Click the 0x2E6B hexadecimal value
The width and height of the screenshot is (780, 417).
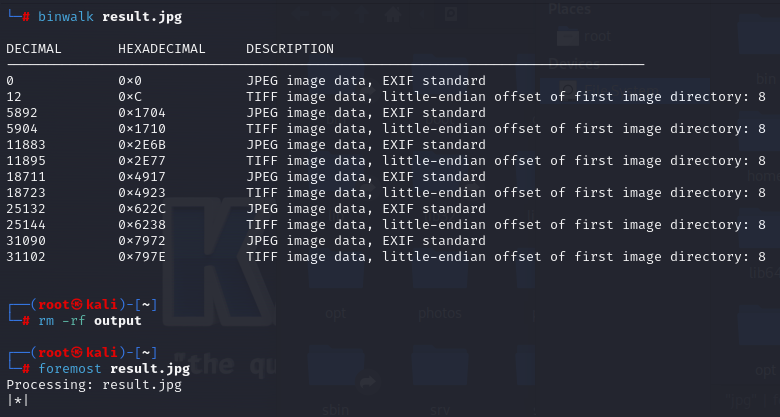(142, 145)
